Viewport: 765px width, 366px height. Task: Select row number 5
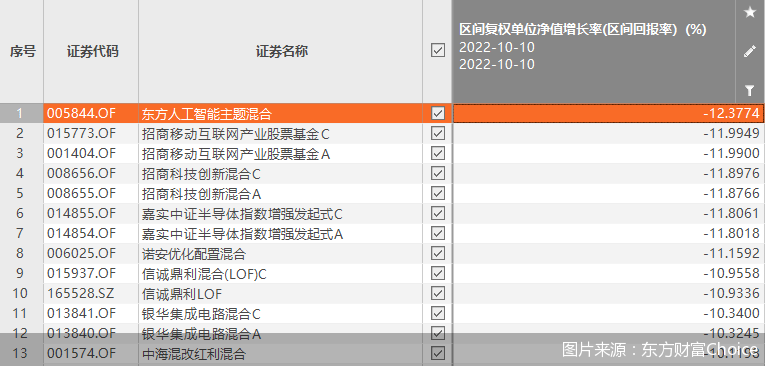click(20, 193)
